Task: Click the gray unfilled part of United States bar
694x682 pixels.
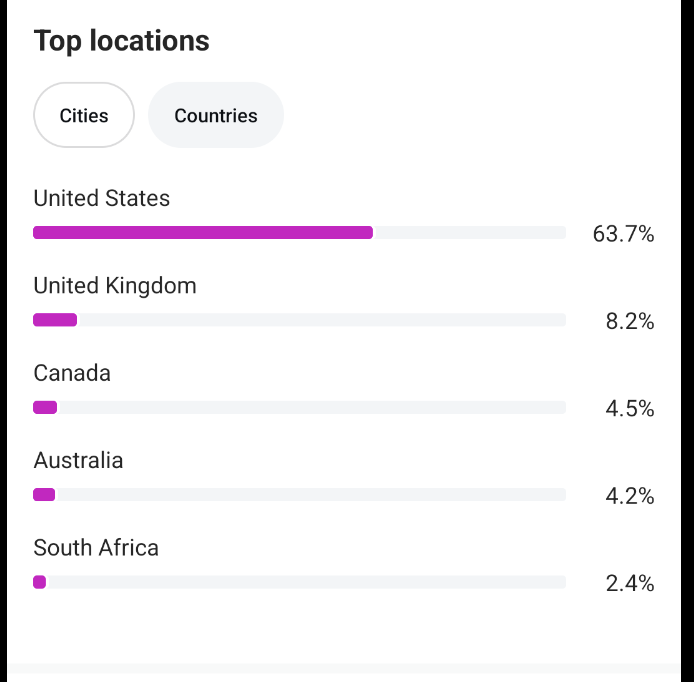Action: coord(470,233)
